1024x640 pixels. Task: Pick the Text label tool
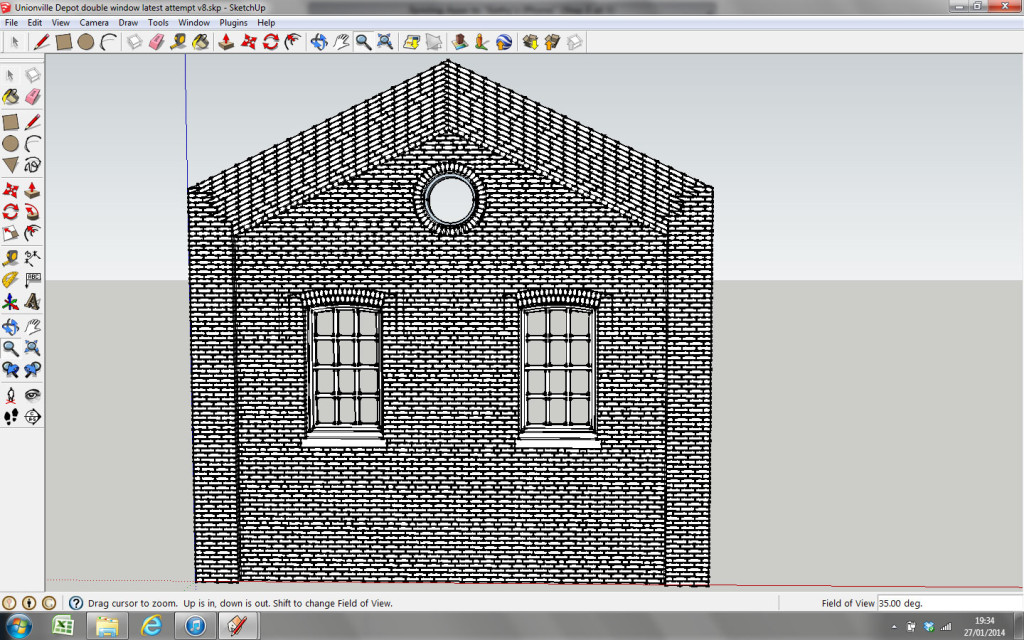(32, 280)
